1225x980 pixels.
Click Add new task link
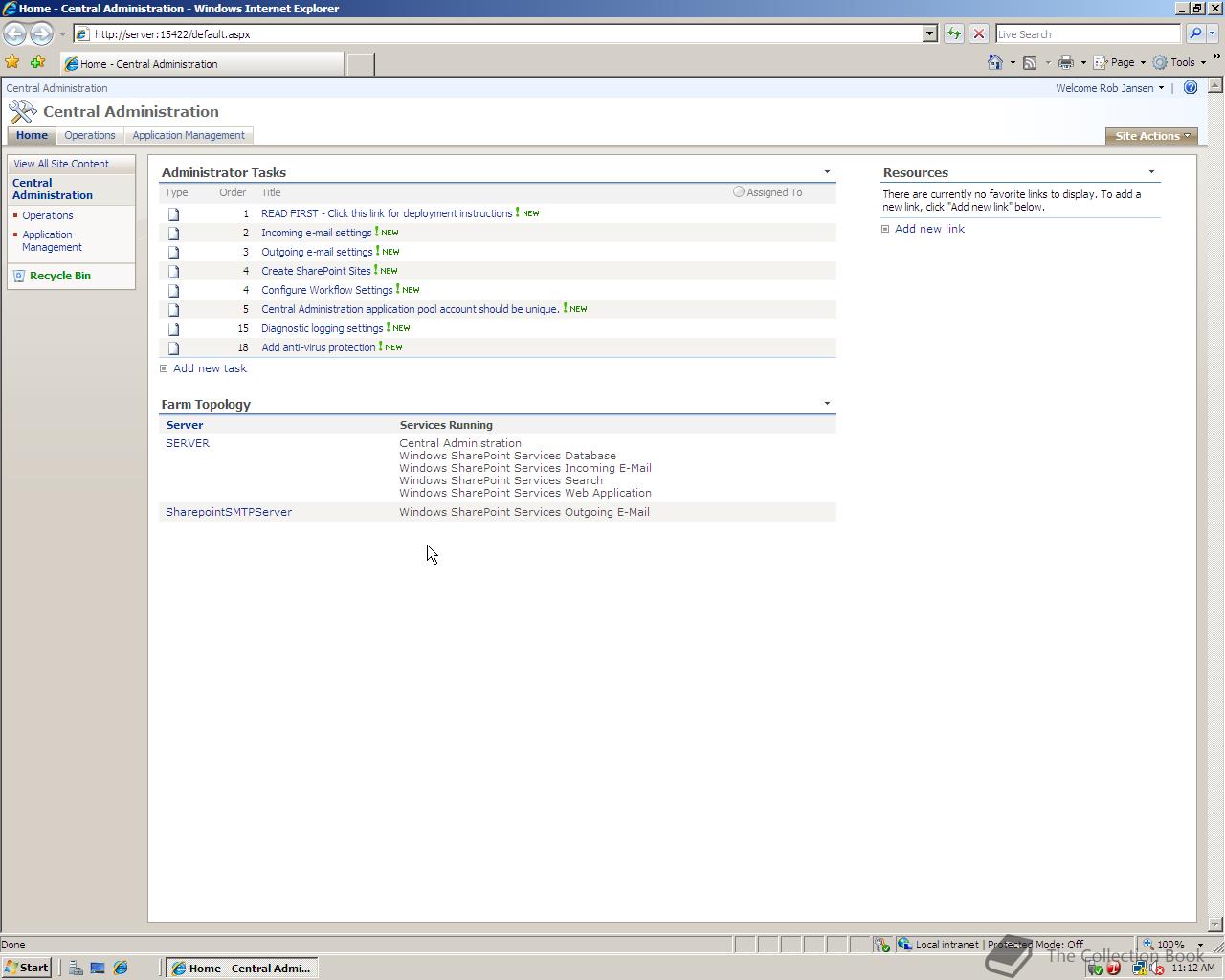tap(210, 368)
